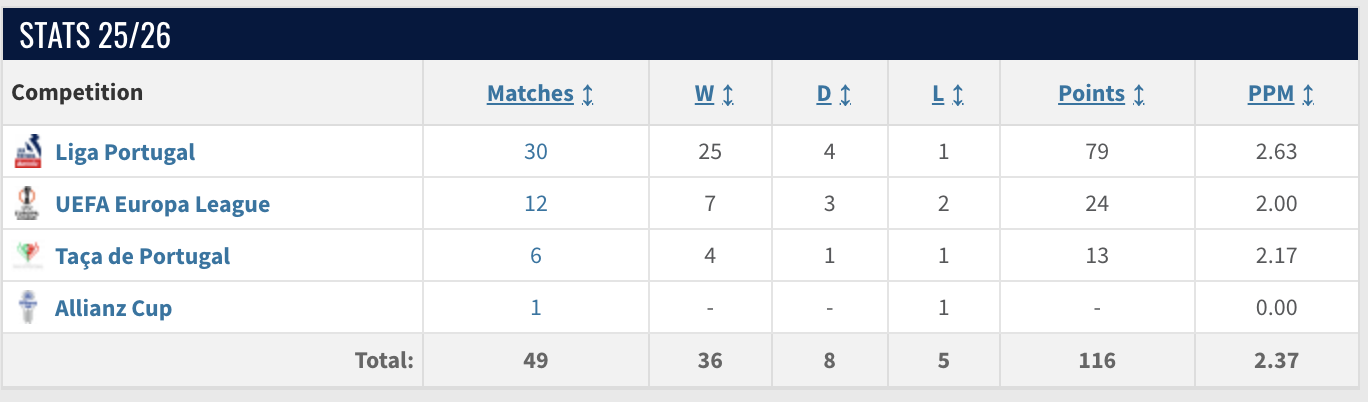Click the Allianz Cup trophy icon
1368x402 pixels.
coord(27,308)
